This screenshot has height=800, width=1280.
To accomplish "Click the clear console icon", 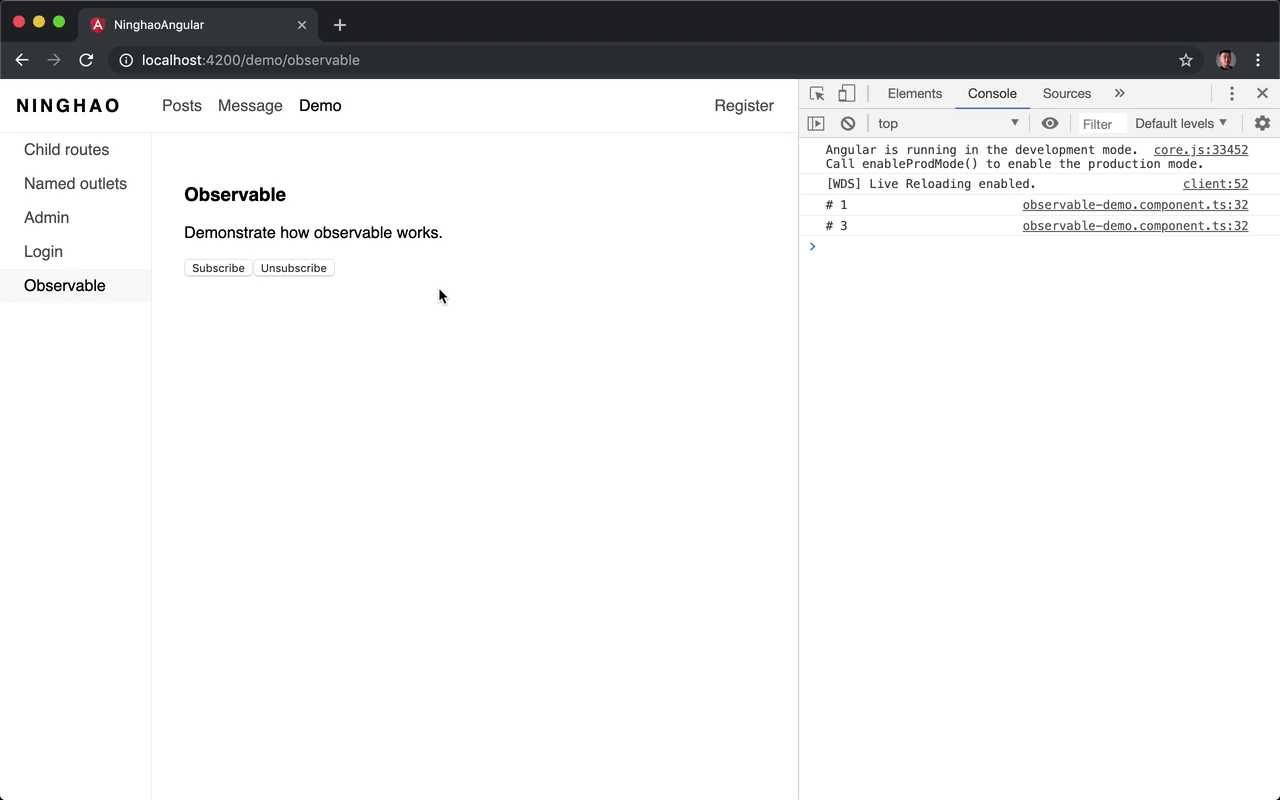I will (x=848, y=123).
